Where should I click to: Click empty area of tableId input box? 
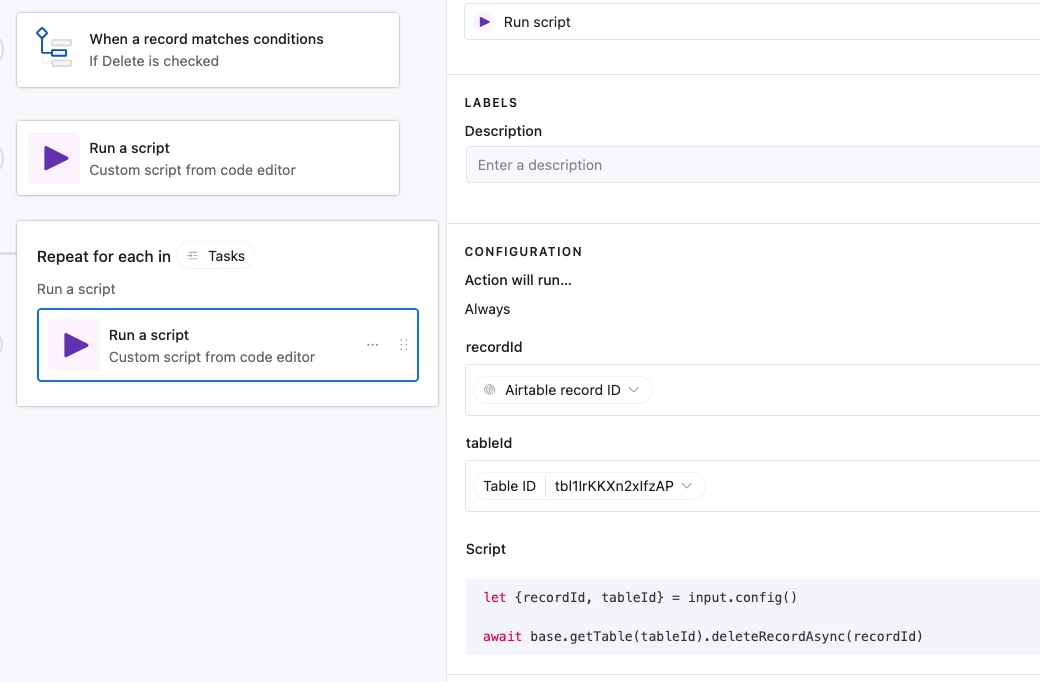(870, 486)
